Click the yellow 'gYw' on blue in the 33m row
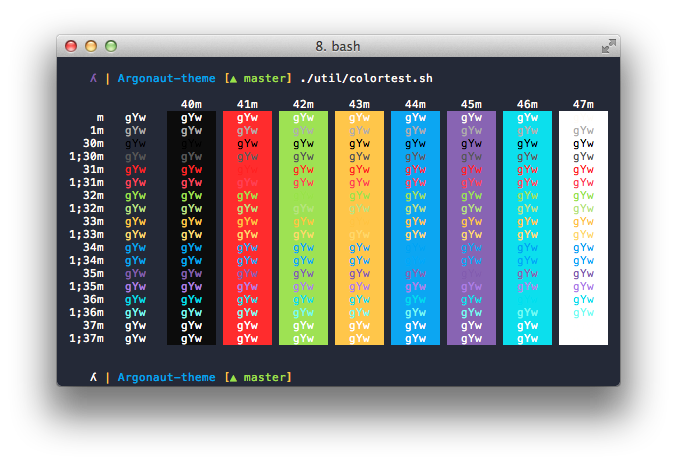 (x=415, y=222)
